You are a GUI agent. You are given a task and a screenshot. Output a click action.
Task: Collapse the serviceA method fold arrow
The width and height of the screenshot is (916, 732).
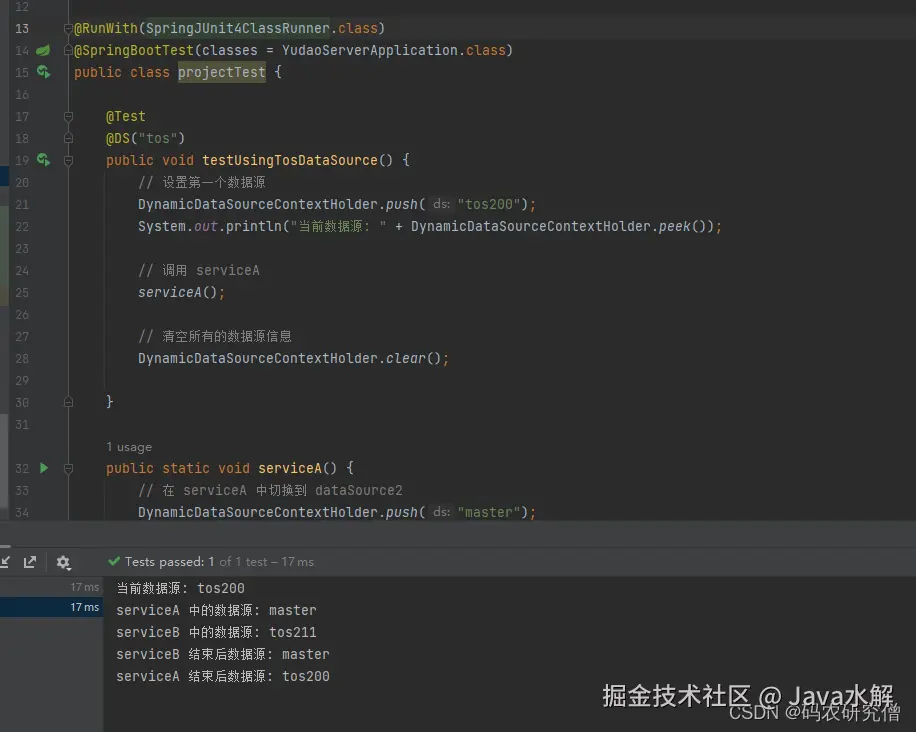(66, 468)
